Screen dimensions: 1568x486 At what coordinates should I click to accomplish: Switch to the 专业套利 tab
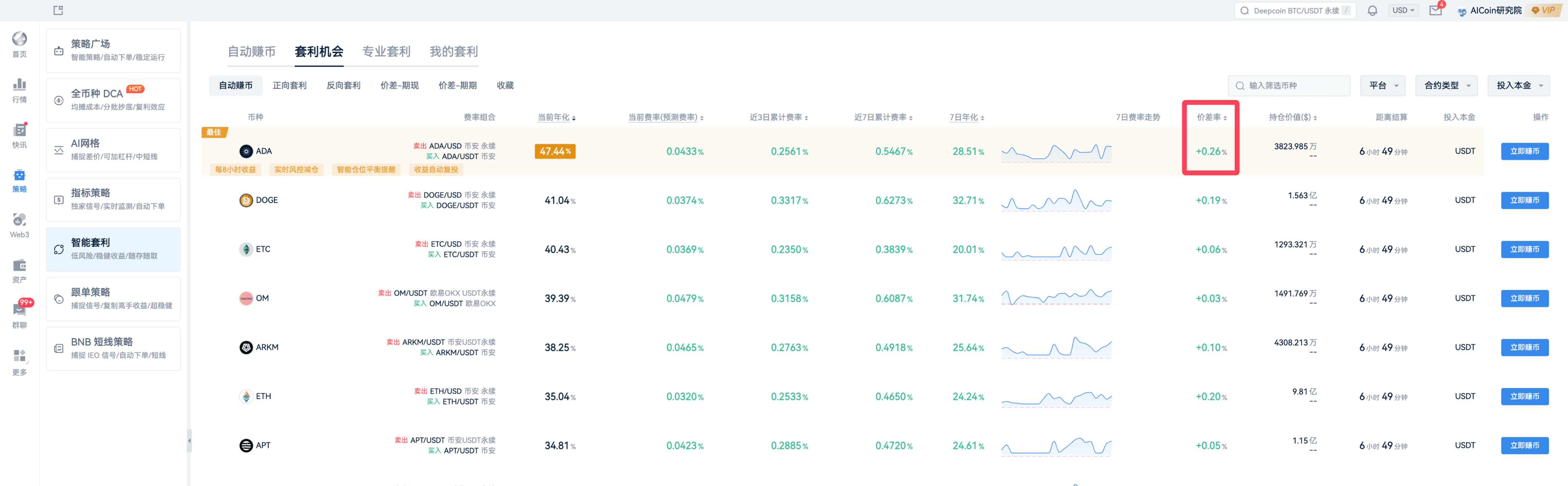tap(387, 52)
